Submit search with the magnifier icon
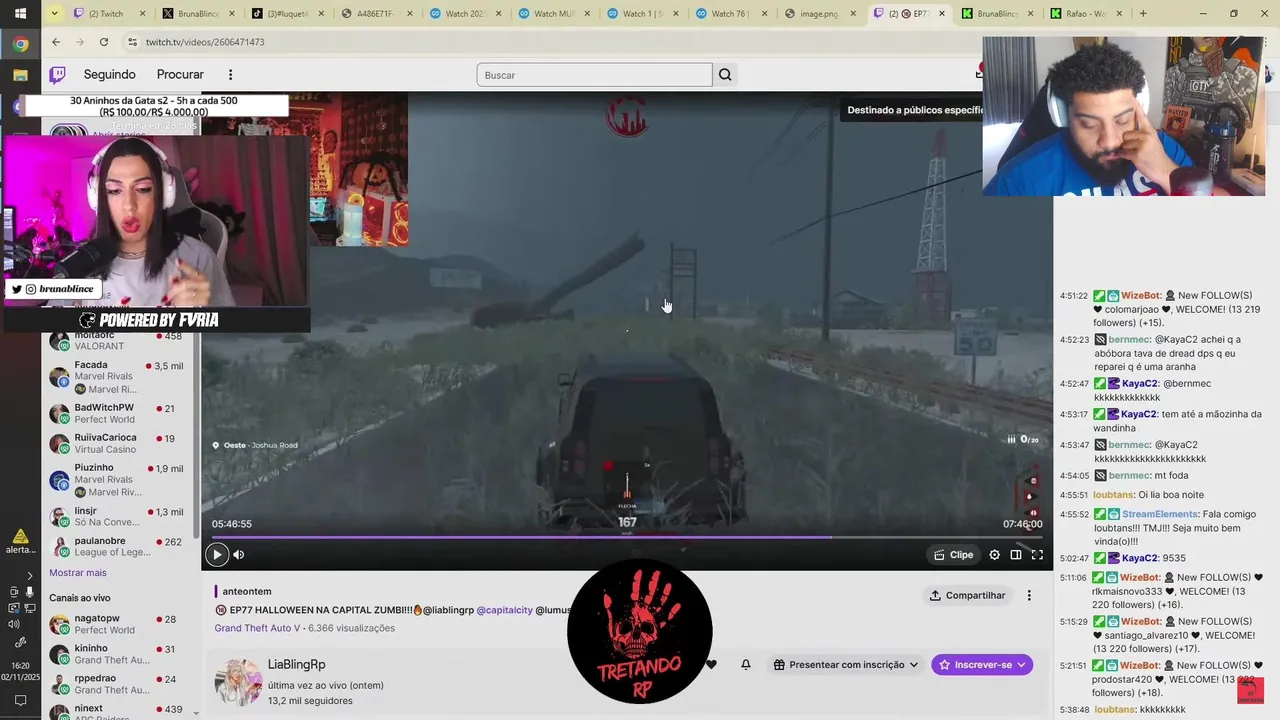This screenshot has width=1280, height=720. tap(725, 75)
